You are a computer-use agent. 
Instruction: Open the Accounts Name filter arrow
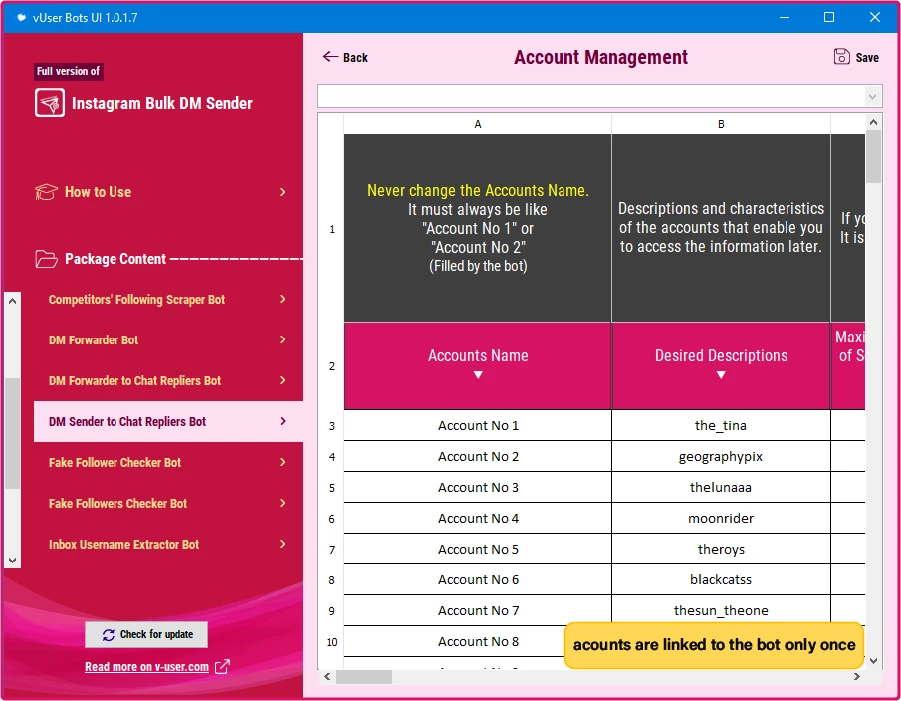(478, 375)
